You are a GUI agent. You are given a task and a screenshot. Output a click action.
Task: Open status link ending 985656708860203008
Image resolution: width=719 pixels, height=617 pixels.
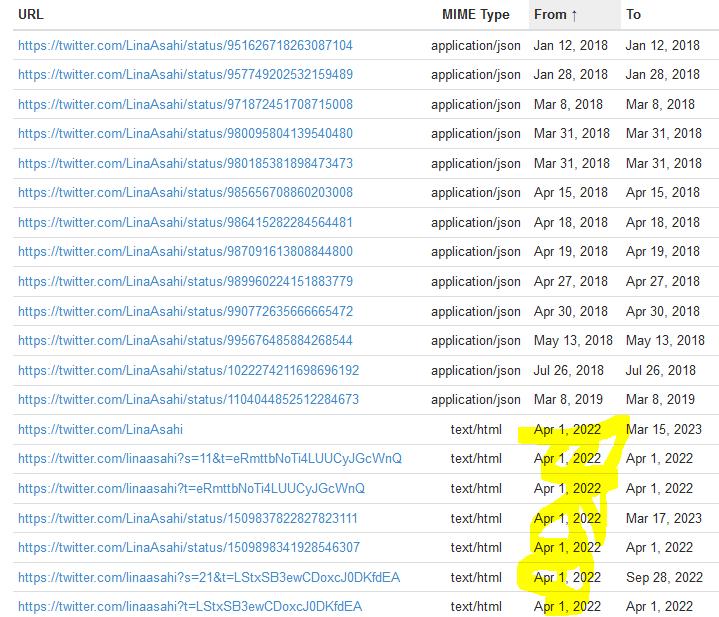pyautogui.click(x=185, y=193)
